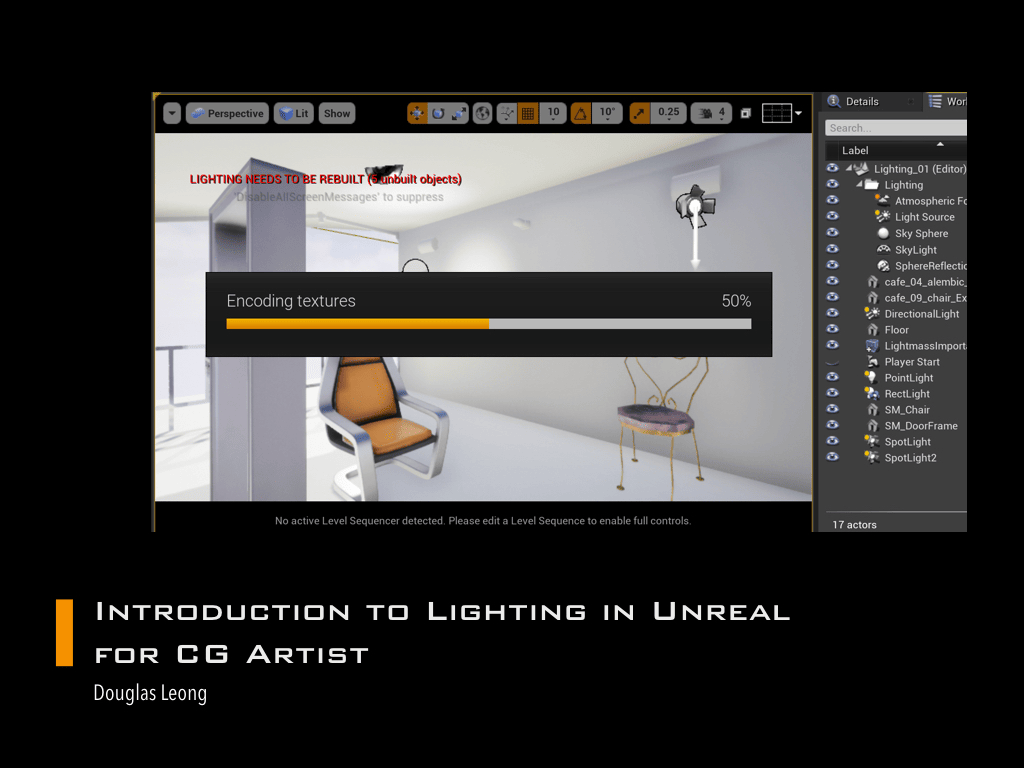The width and height of the screenshot is (1024, 768).
Task: Click the 17 actors count text
Action: [854, 524]
